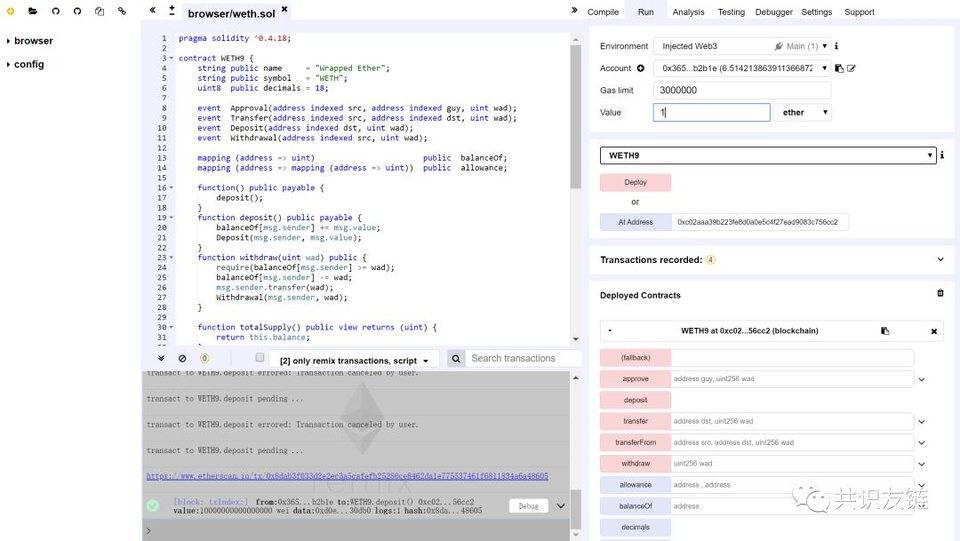Screen dimensions: 960x541
Task: Expand the Transactions recorded section
Action: click(940, 259)
